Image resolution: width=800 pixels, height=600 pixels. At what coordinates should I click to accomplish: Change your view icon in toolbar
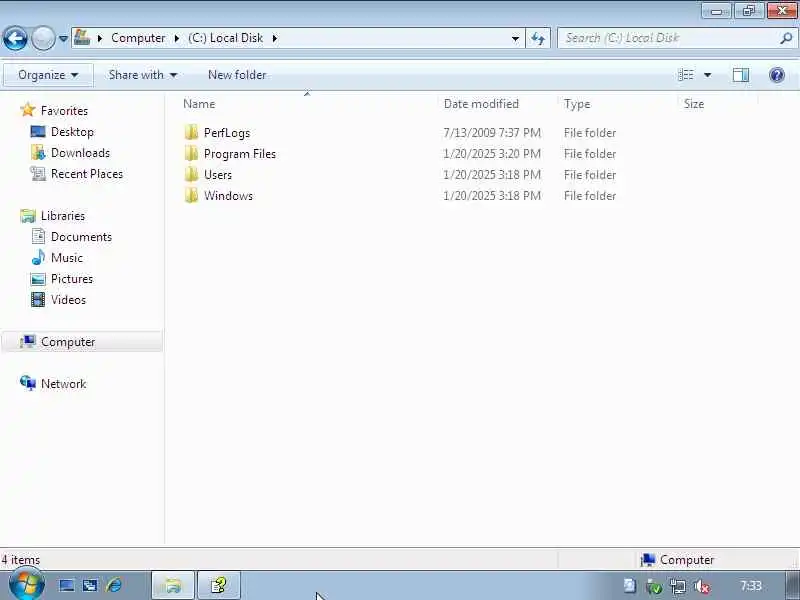pos(686,75)
